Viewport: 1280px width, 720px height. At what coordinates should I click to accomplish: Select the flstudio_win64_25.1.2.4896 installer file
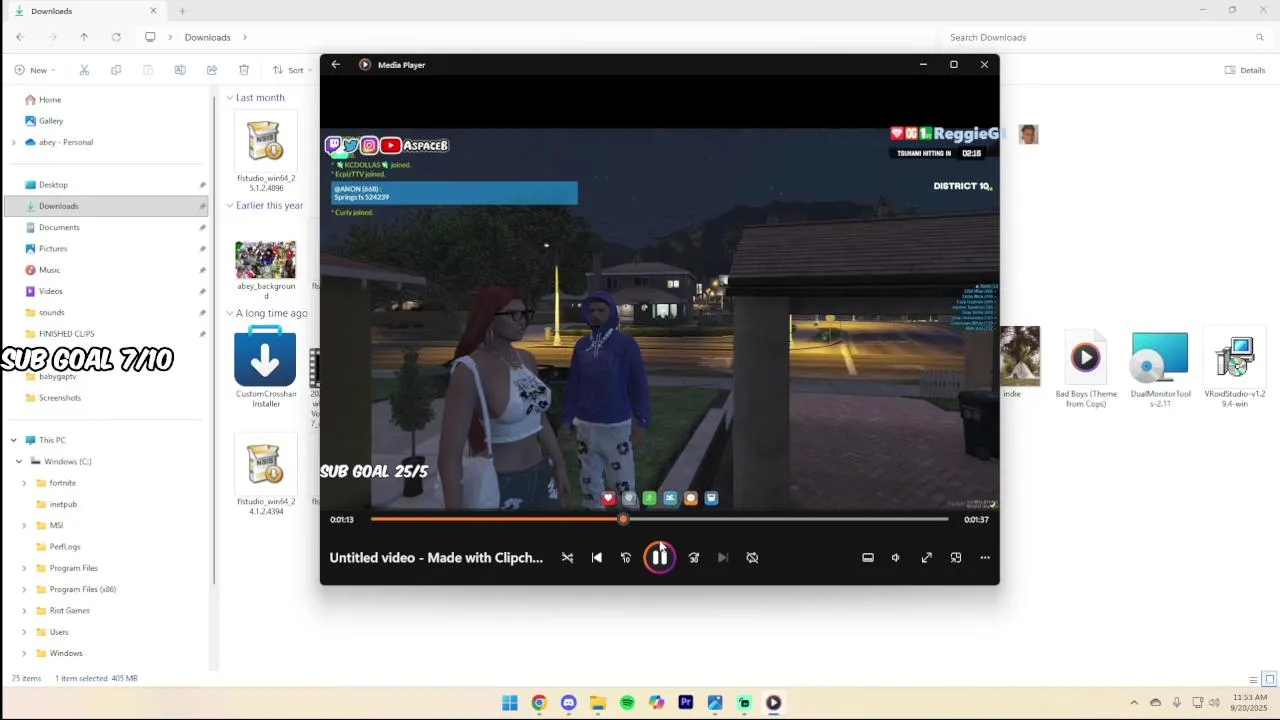(x=266, y=153)
